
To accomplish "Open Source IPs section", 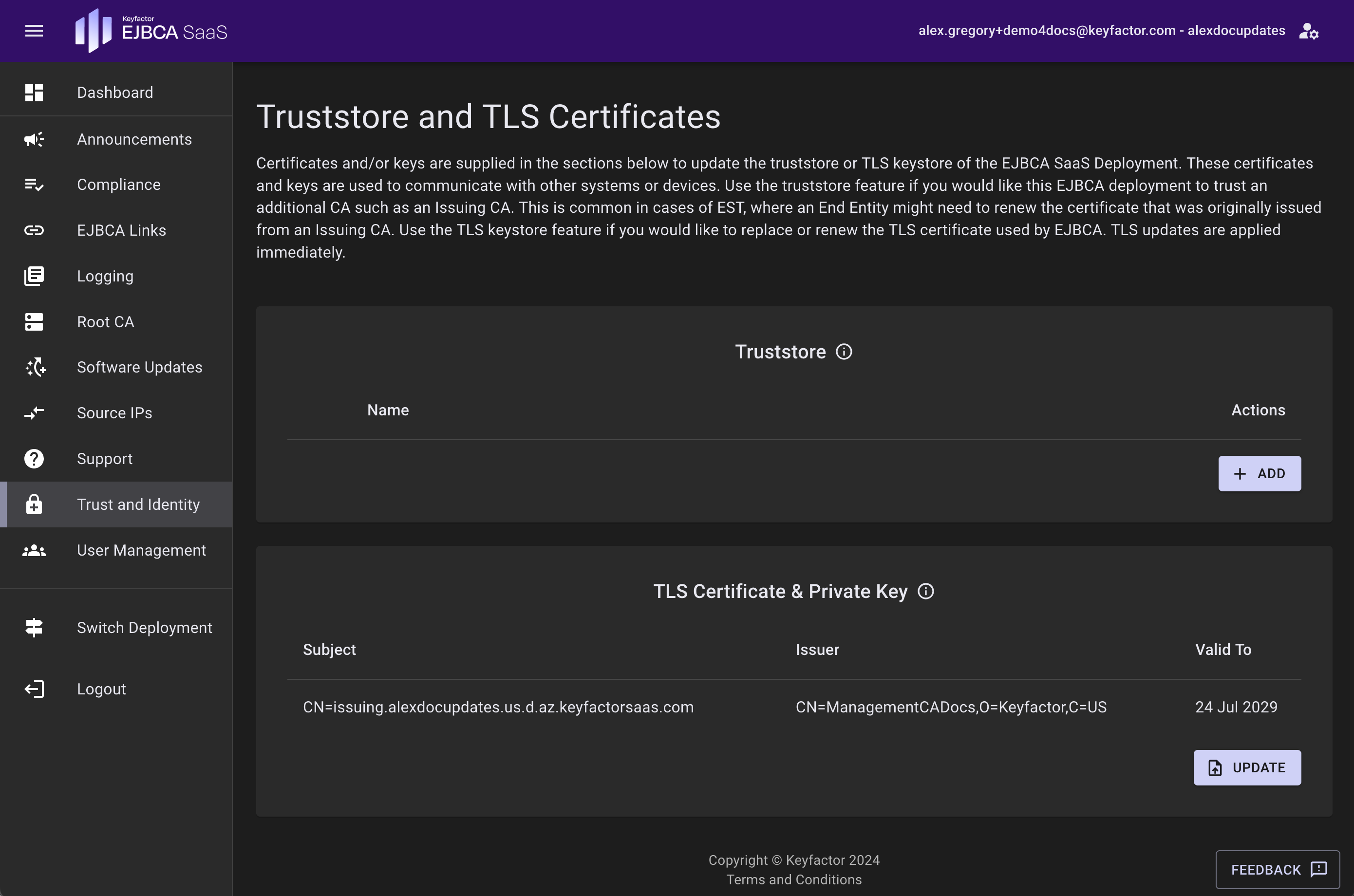I will point(114,412).
